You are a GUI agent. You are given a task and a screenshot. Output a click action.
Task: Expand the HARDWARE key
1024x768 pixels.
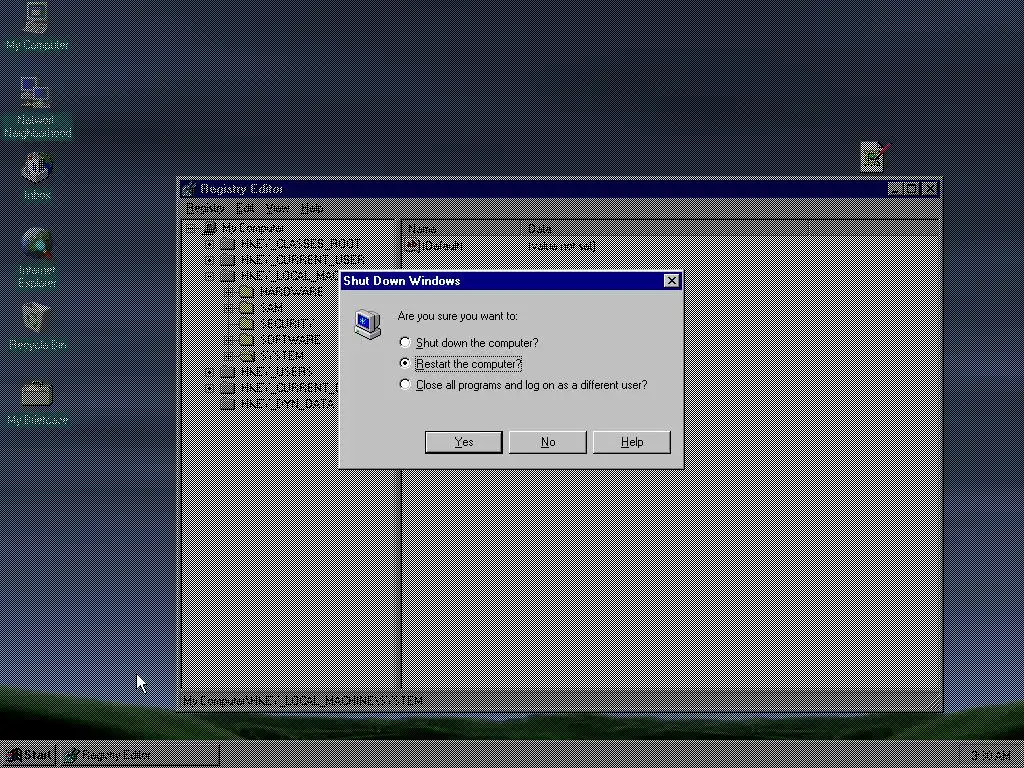(228, 292)
